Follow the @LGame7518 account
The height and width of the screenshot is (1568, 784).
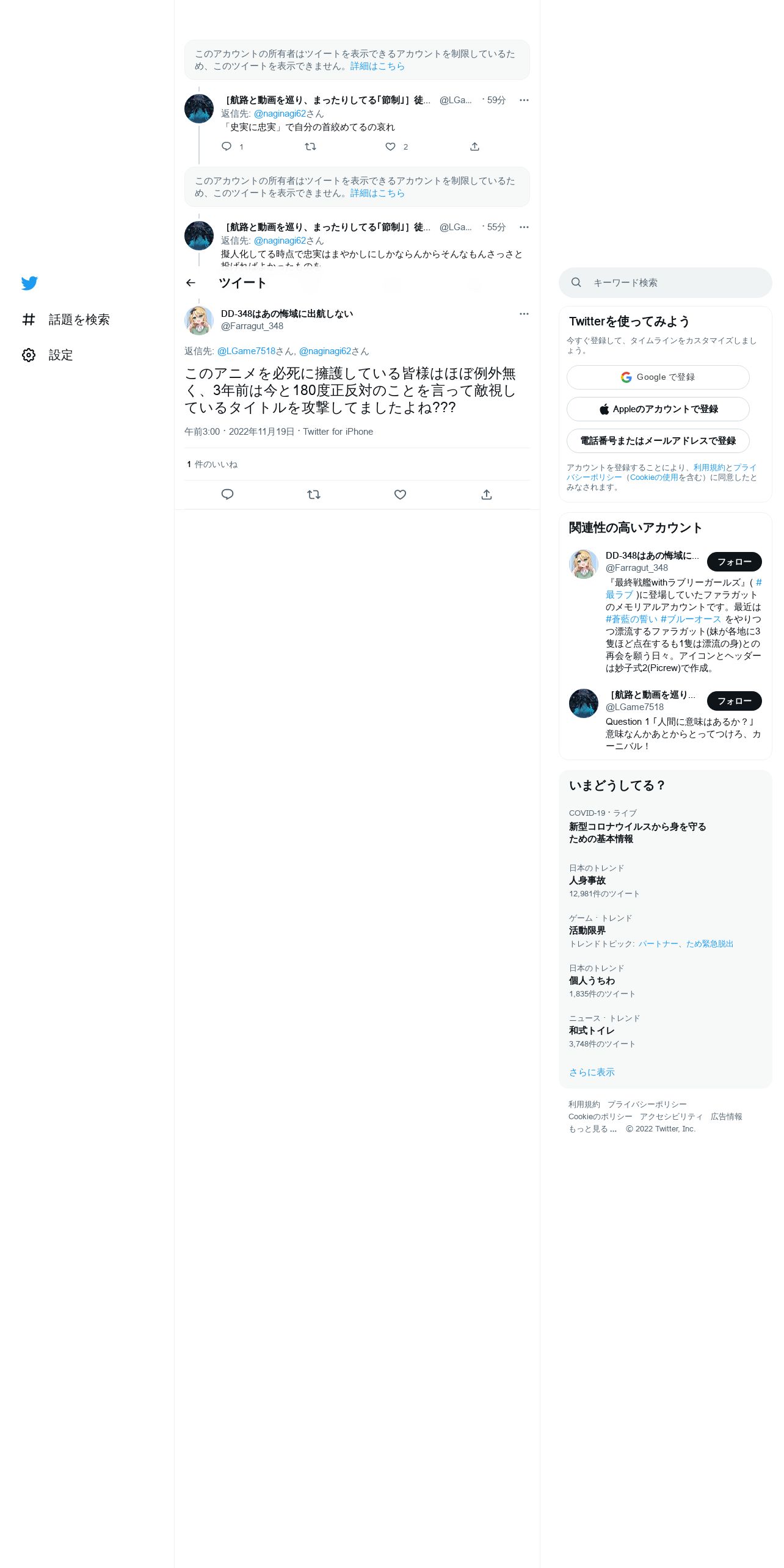pyautogui.click(x=735, y=701)
